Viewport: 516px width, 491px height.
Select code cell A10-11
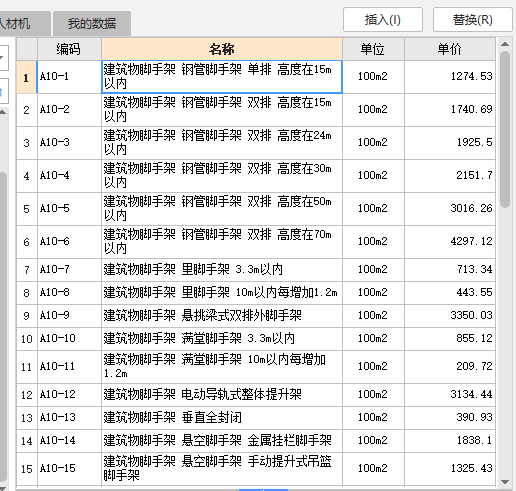pos(69,367)
